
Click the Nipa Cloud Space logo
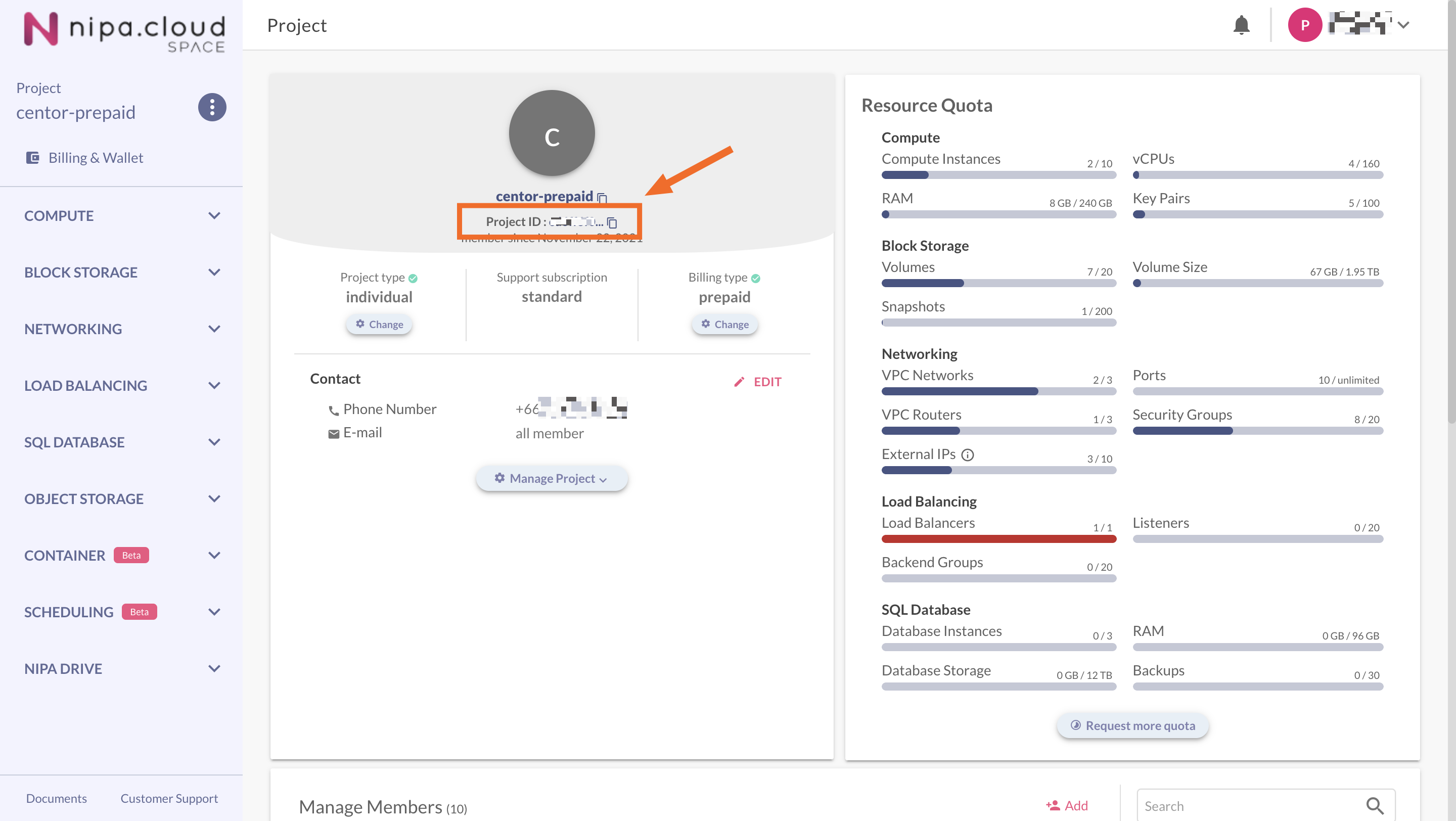tap(124, 32)
